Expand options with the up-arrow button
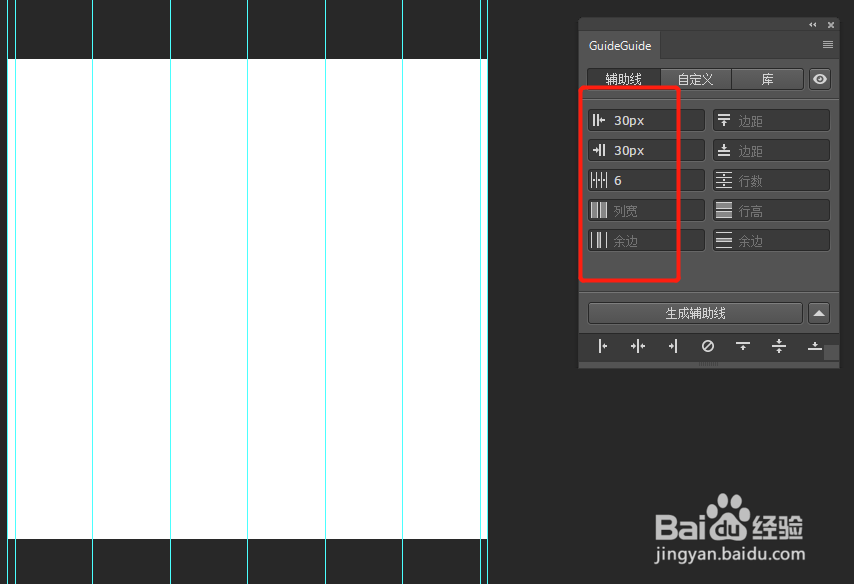 (x=819, y=313)
